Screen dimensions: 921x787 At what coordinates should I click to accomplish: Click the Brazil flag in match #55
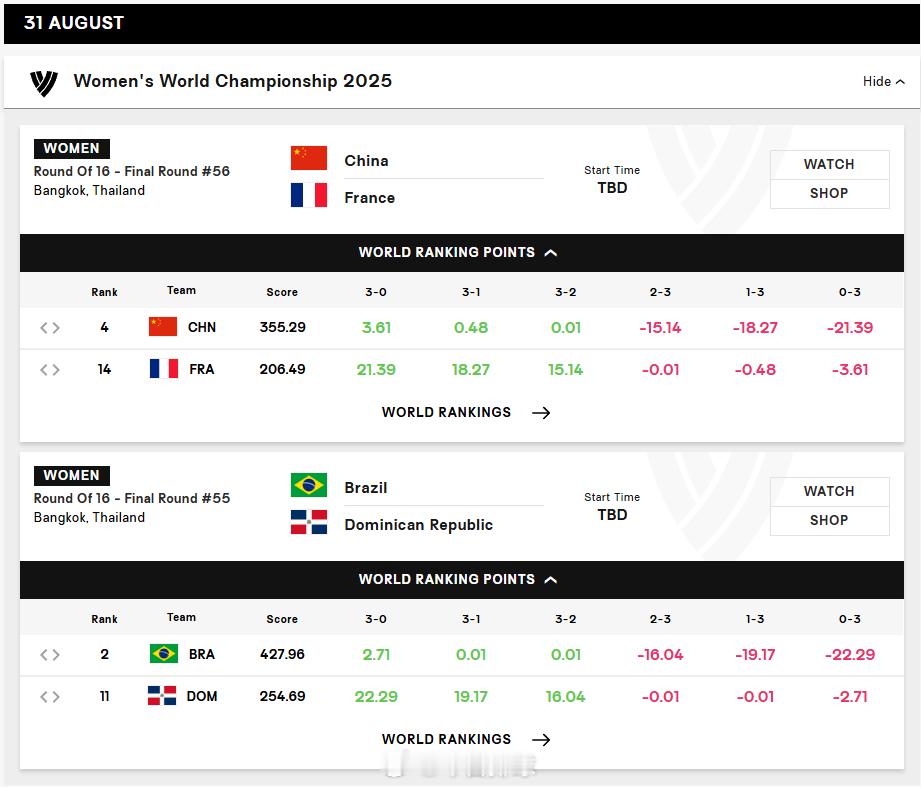coord(309,486)
